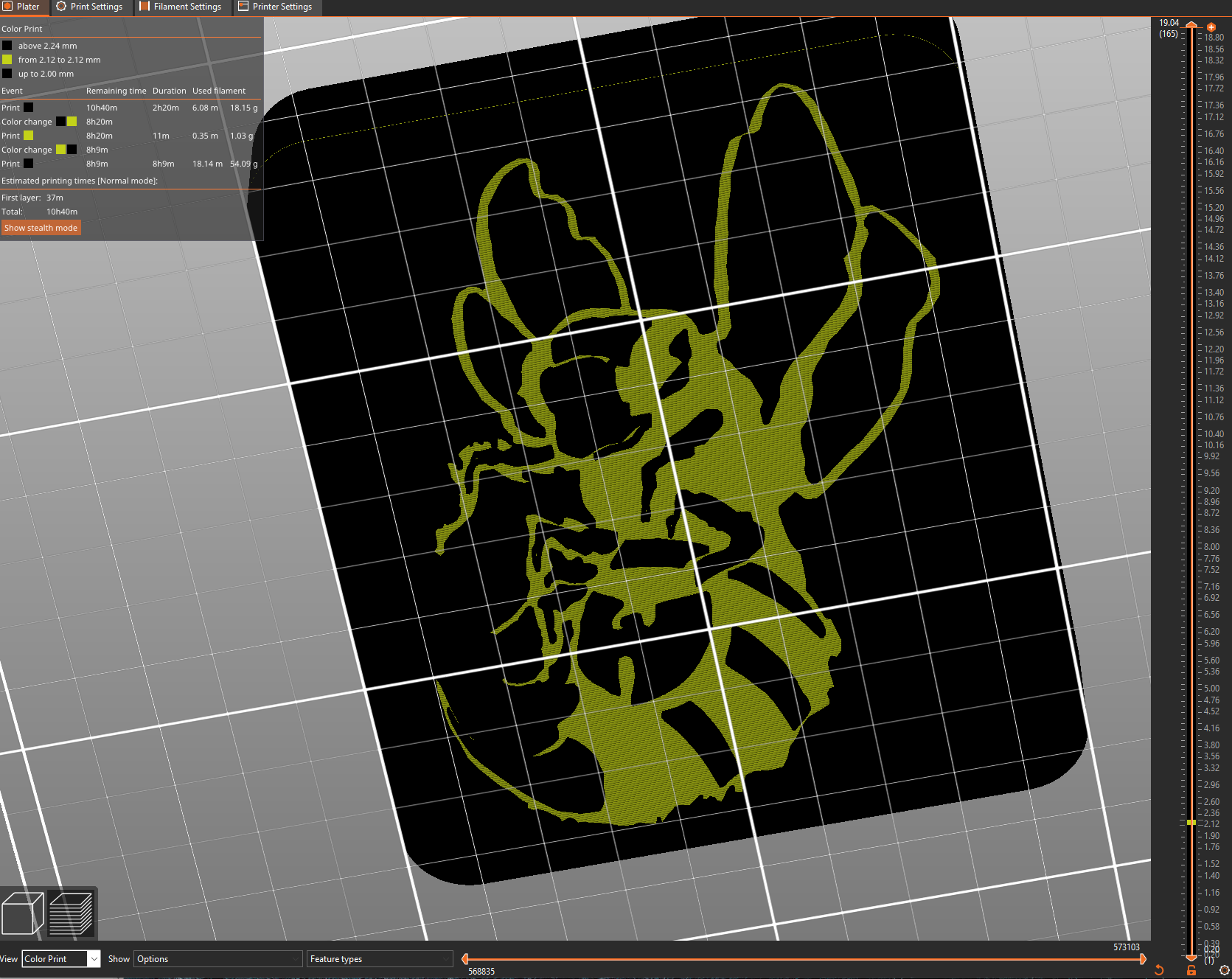The image size is (1232, 979).
Task: Click the yellow swatch in the middle Print row
Action: (x=28, y=136)
